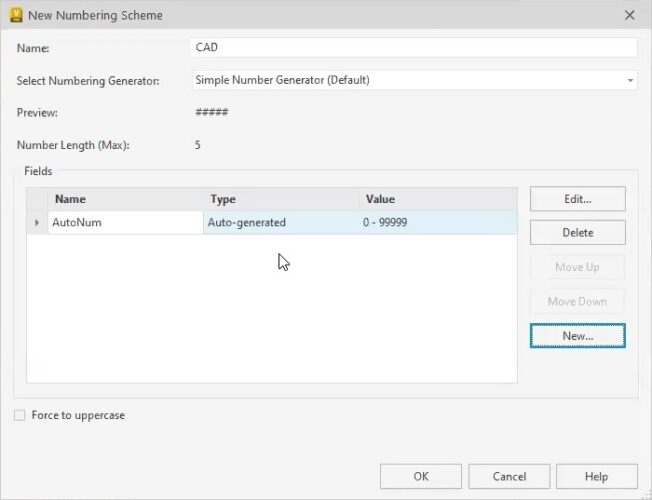Click the ##### preview text
The height and width of the screenshot is (500, 652).
[212, 112]
